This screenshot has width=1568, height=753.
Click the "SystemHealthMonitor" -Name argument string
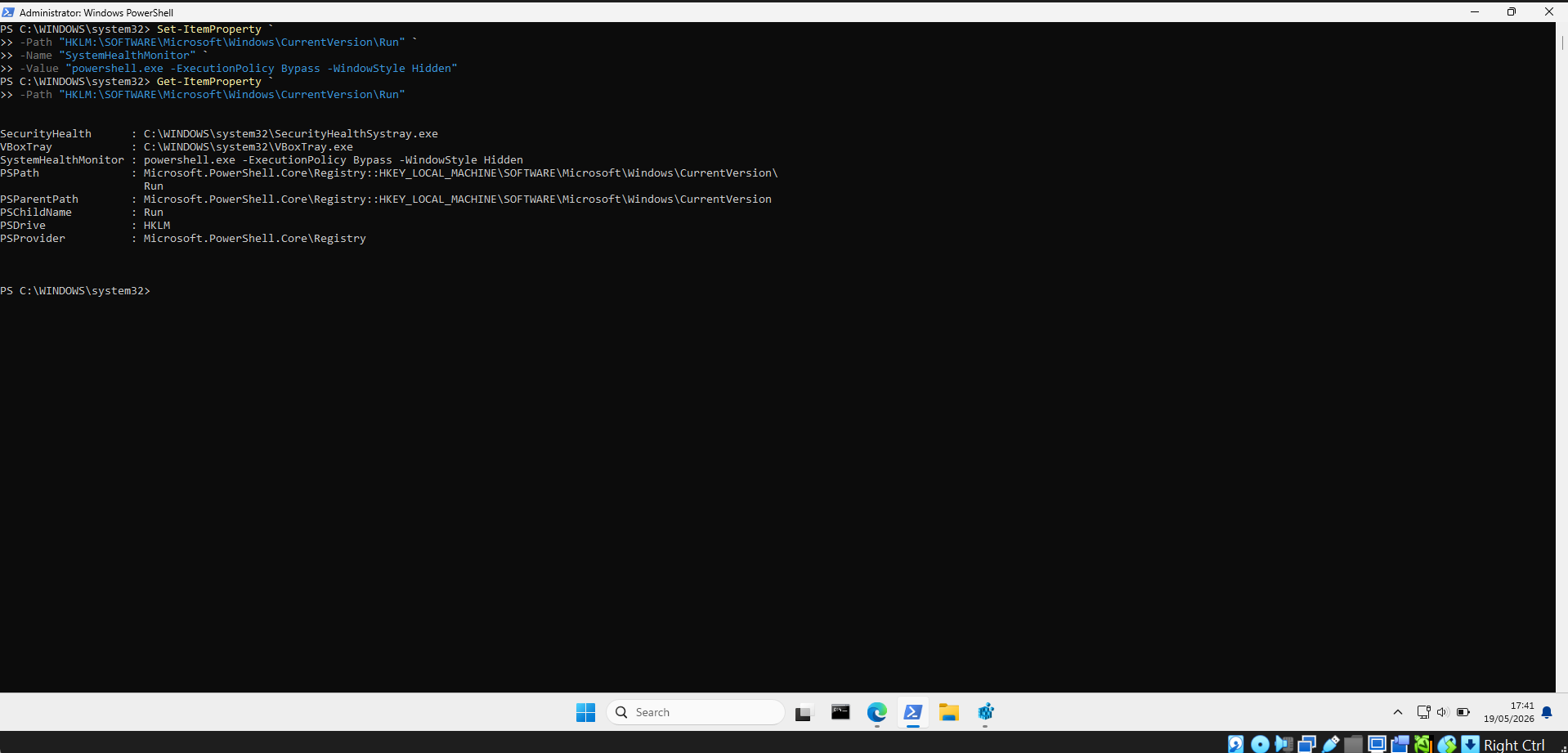tap(128, 56)
